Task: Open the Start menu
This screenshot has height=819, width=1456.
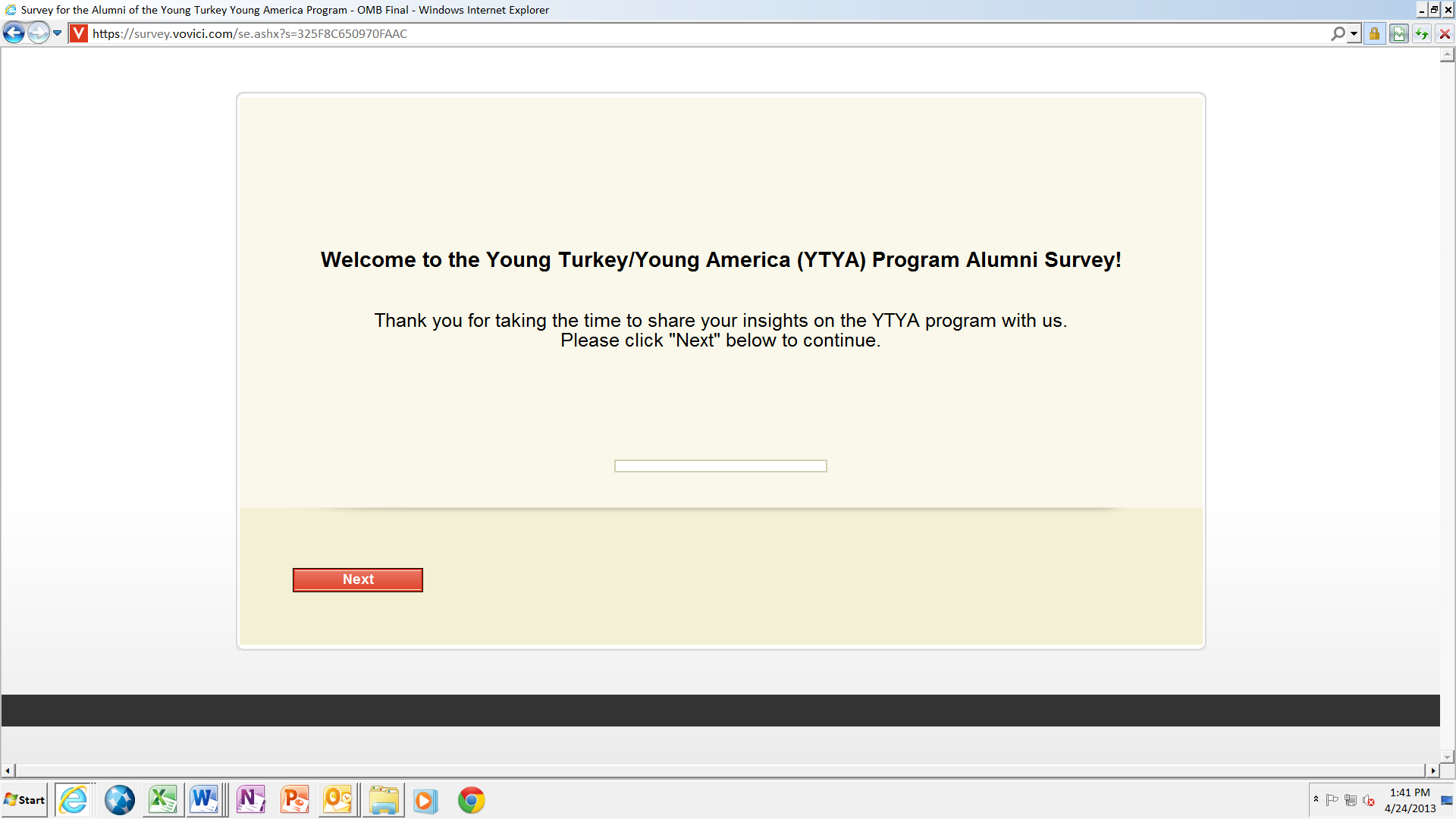Action: 24,800
